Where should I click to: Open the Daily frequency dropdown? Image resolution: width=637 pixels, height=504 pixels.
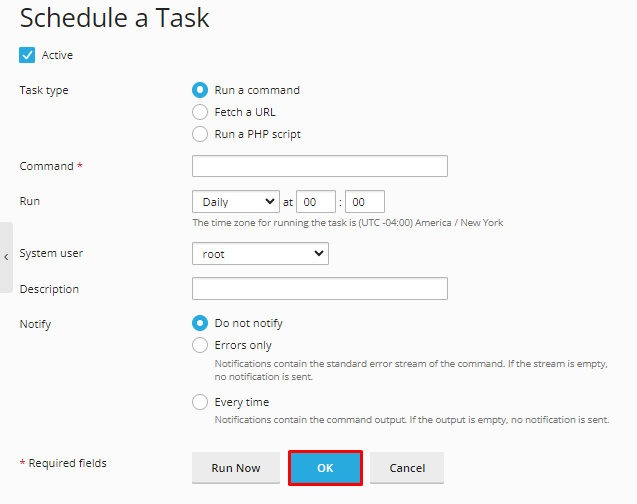pyautogui.click(x=235, y=202)
